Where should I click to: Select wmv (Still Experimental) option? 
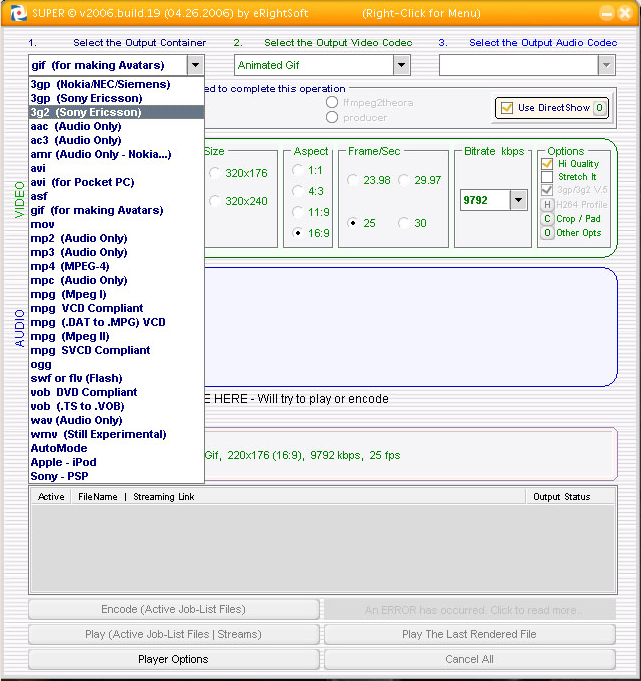(x=116, y=434)
